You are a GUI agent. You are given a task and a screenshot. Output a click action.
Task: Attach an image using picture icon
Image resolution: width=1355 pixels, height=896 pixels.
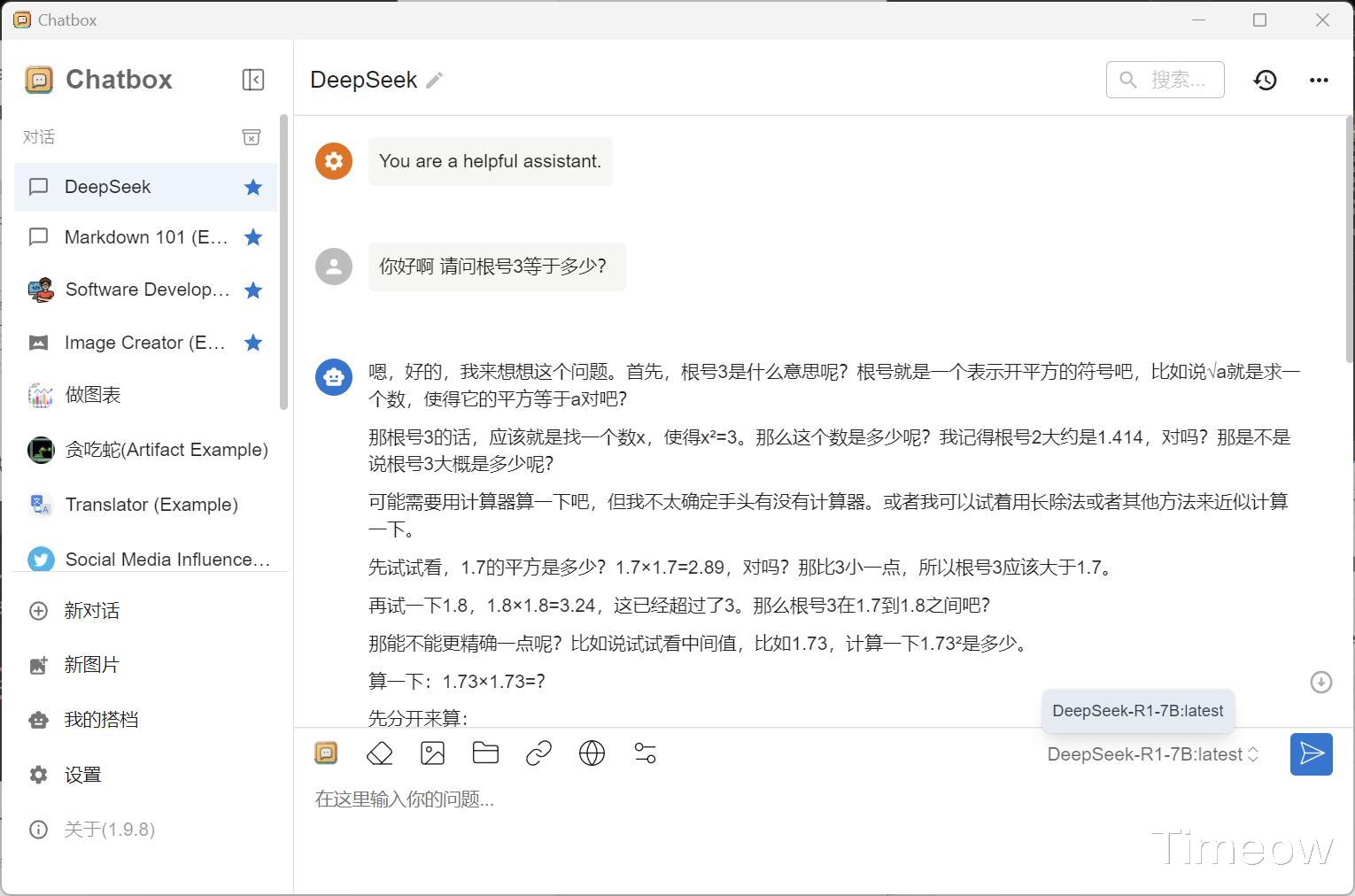click(432, 753)
